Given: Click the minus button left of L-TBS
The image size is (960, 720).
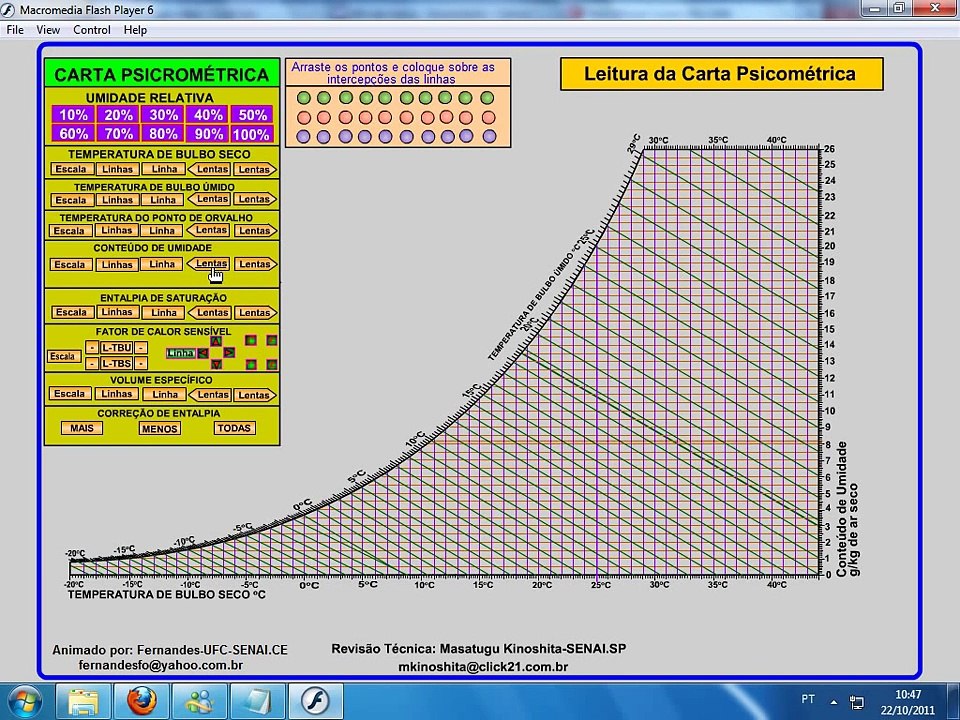Looking at the screenshot, I should tap(92, 364).
